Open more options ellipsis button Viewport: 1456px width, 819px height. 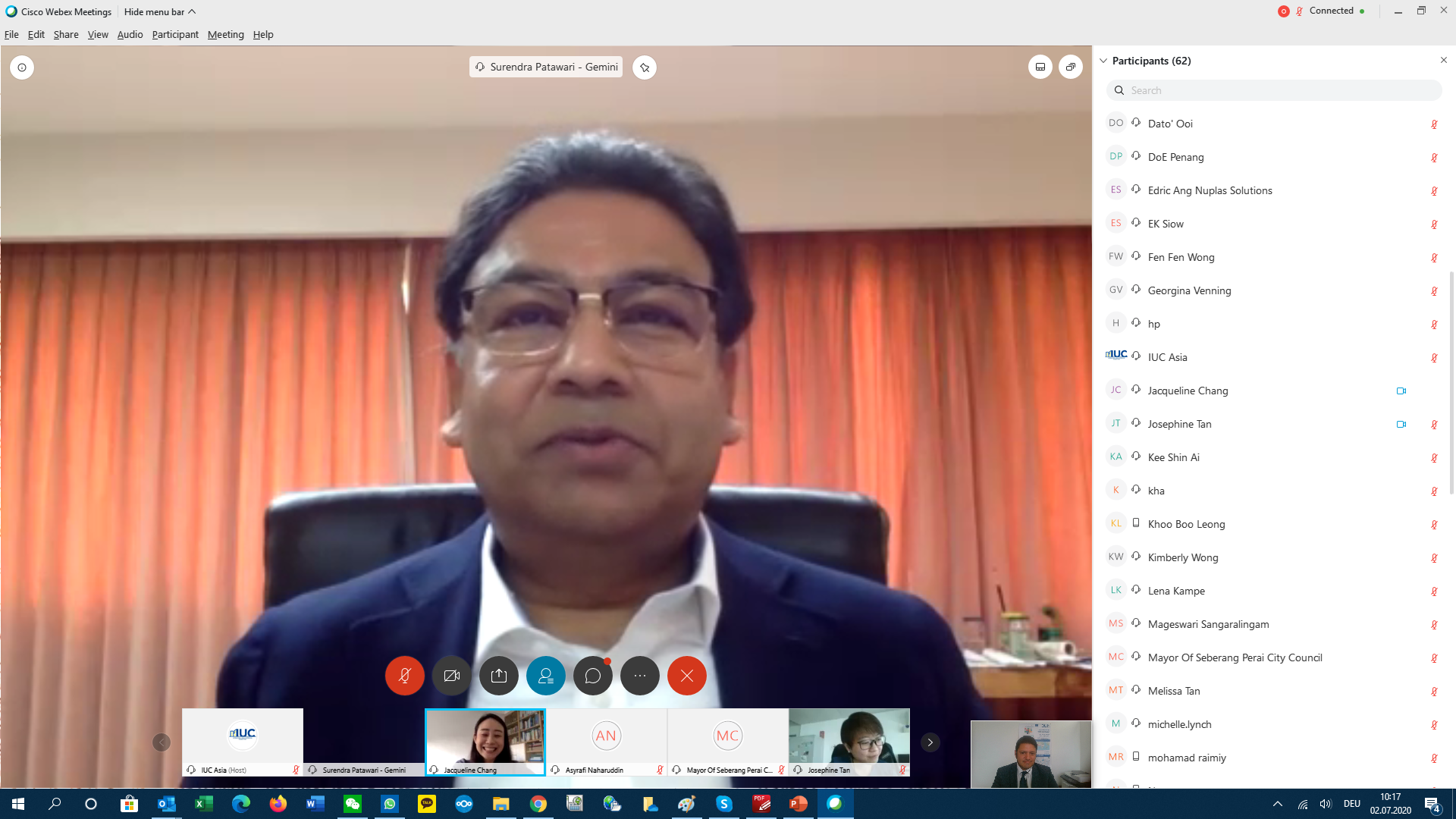640,676
